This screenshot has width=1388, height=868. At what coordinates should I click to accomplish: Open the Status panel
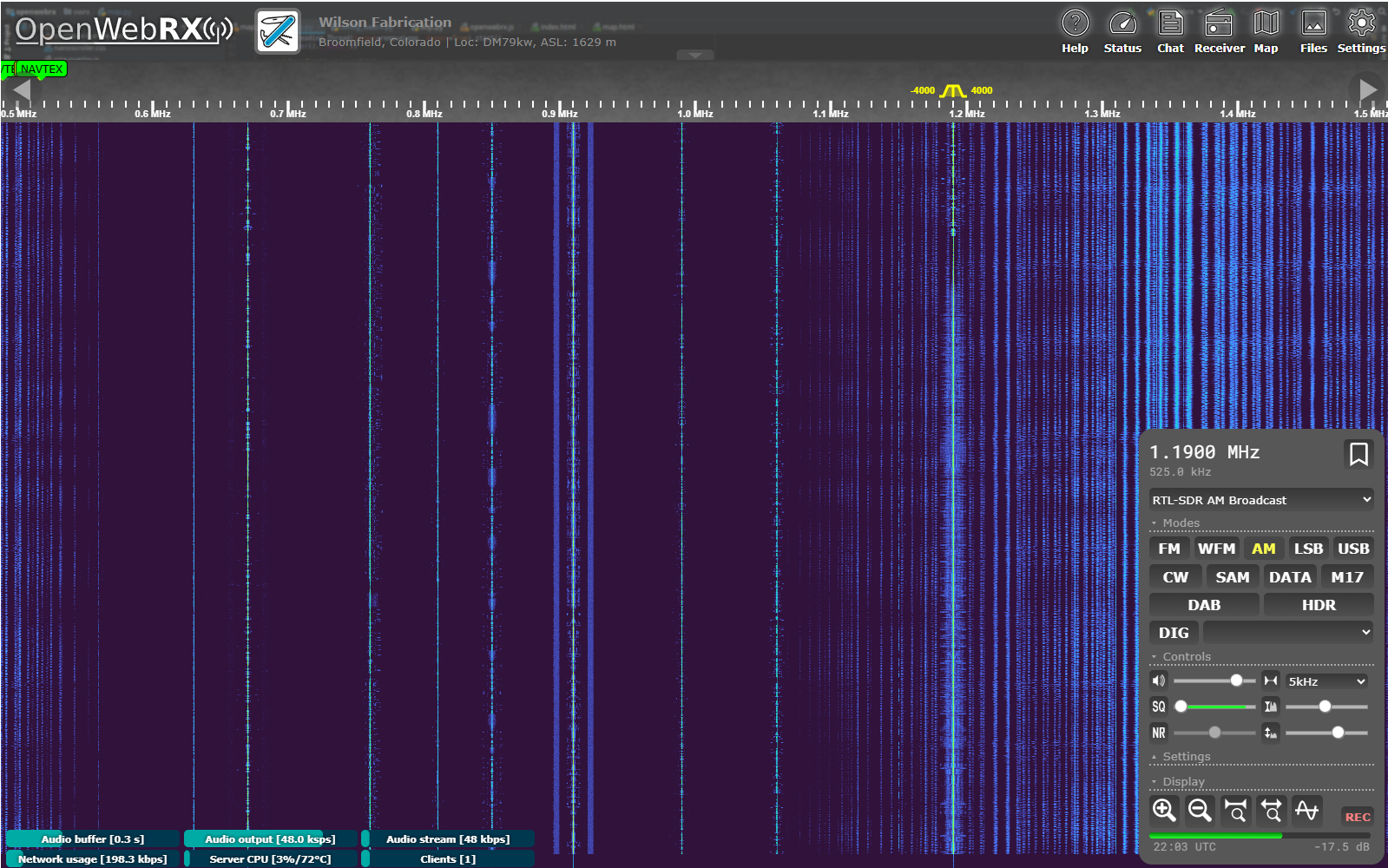coord(1122,32)
